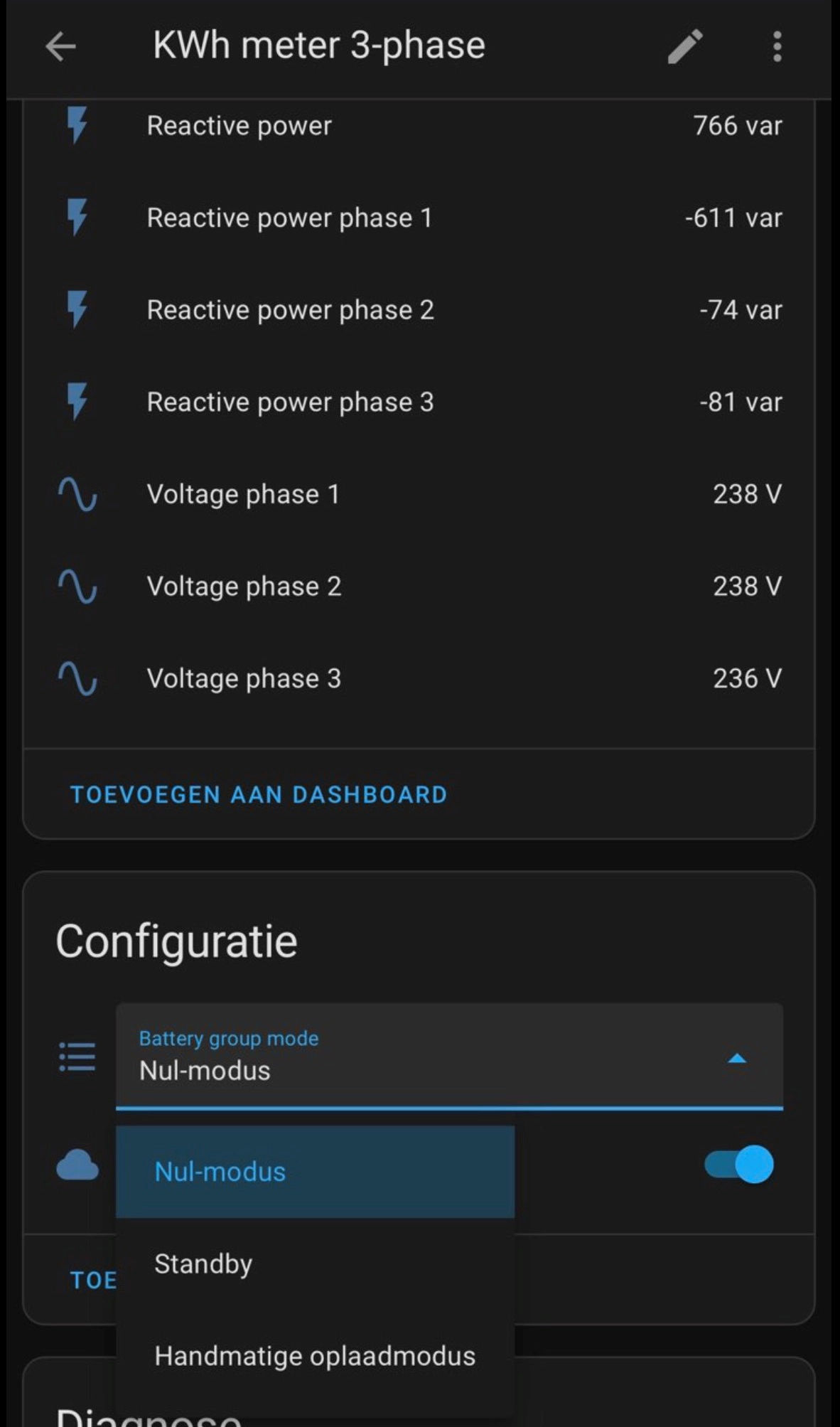Select Handmatige oplaadmodus option
The width and height of the screenshot is (840, 1427).
315,1357
